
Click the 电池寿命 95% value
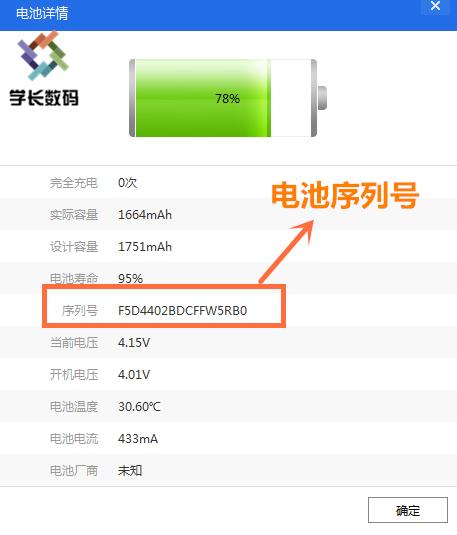[x=130, y=279]
